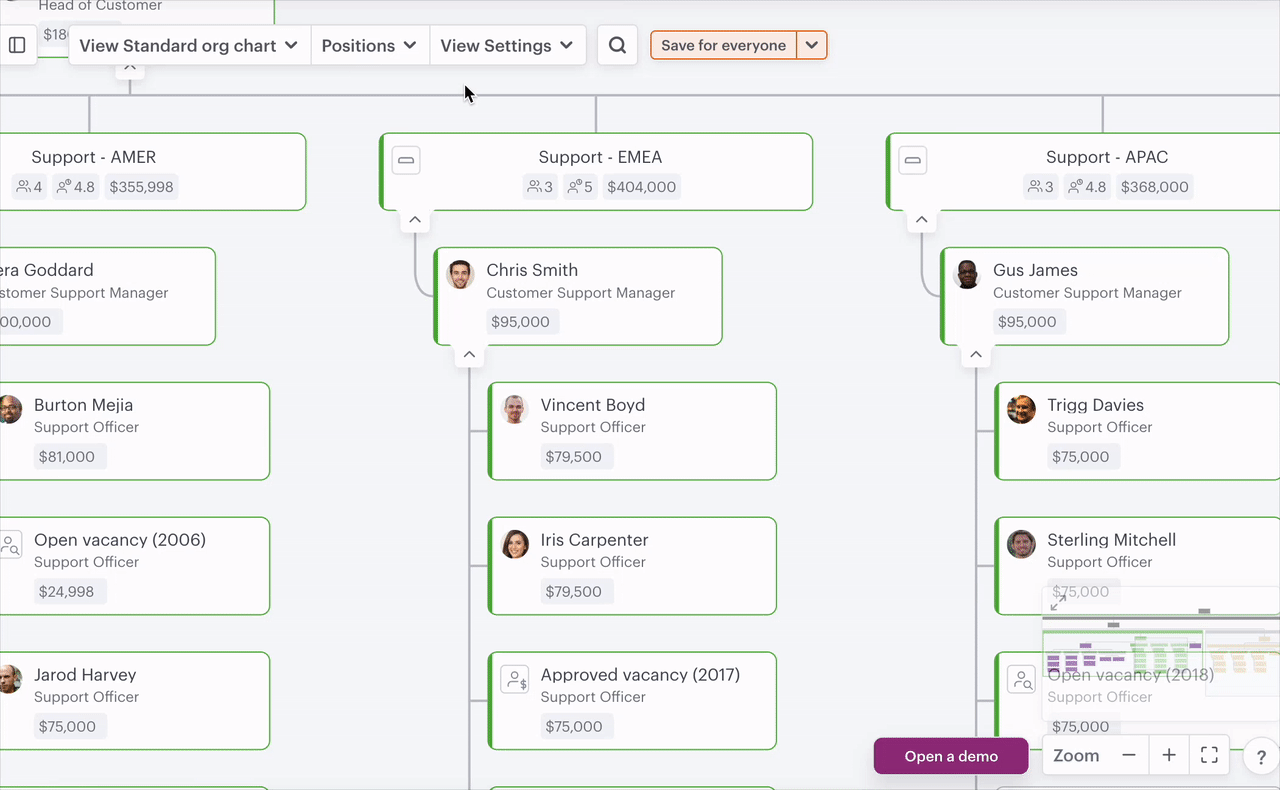Collapse Chris Smith's direct reports
The image size is (1280, 790).
tap(469, 355)
